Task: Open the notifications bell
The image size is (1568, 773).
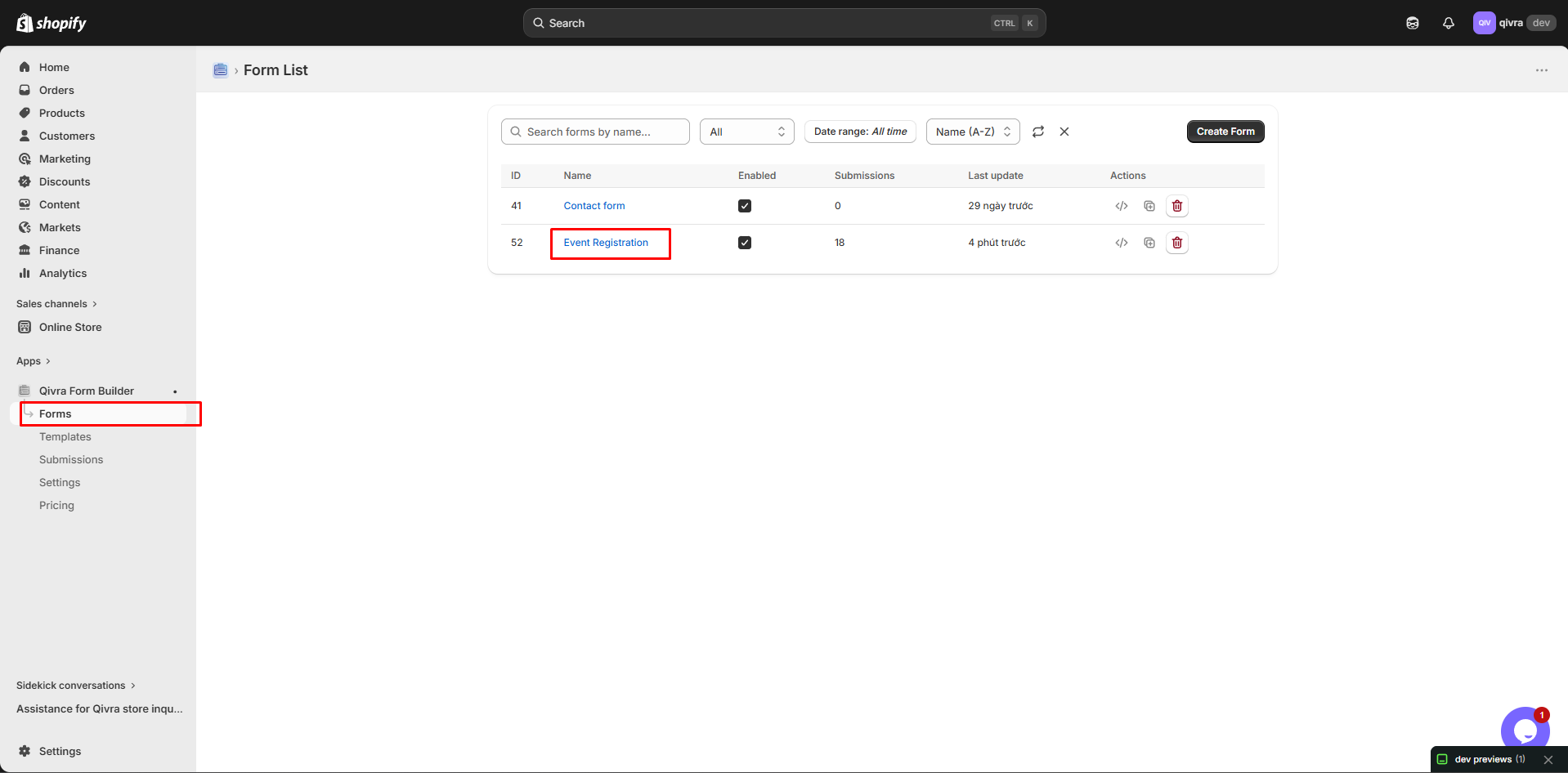Action: [x=1449, y=23]
